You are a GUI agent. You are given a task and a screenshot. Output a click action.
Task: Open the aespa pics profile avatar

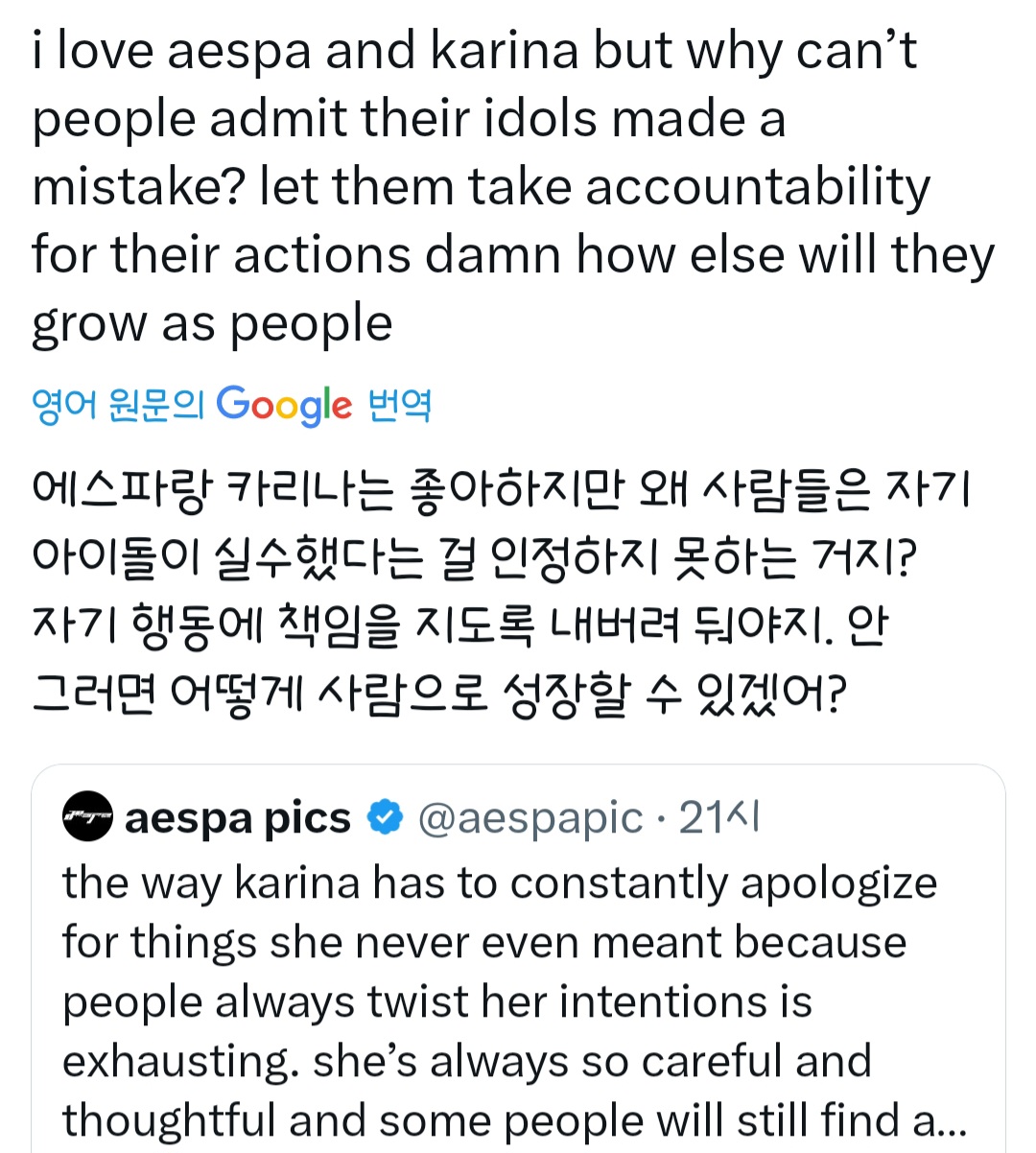click(x=88, y=817)
